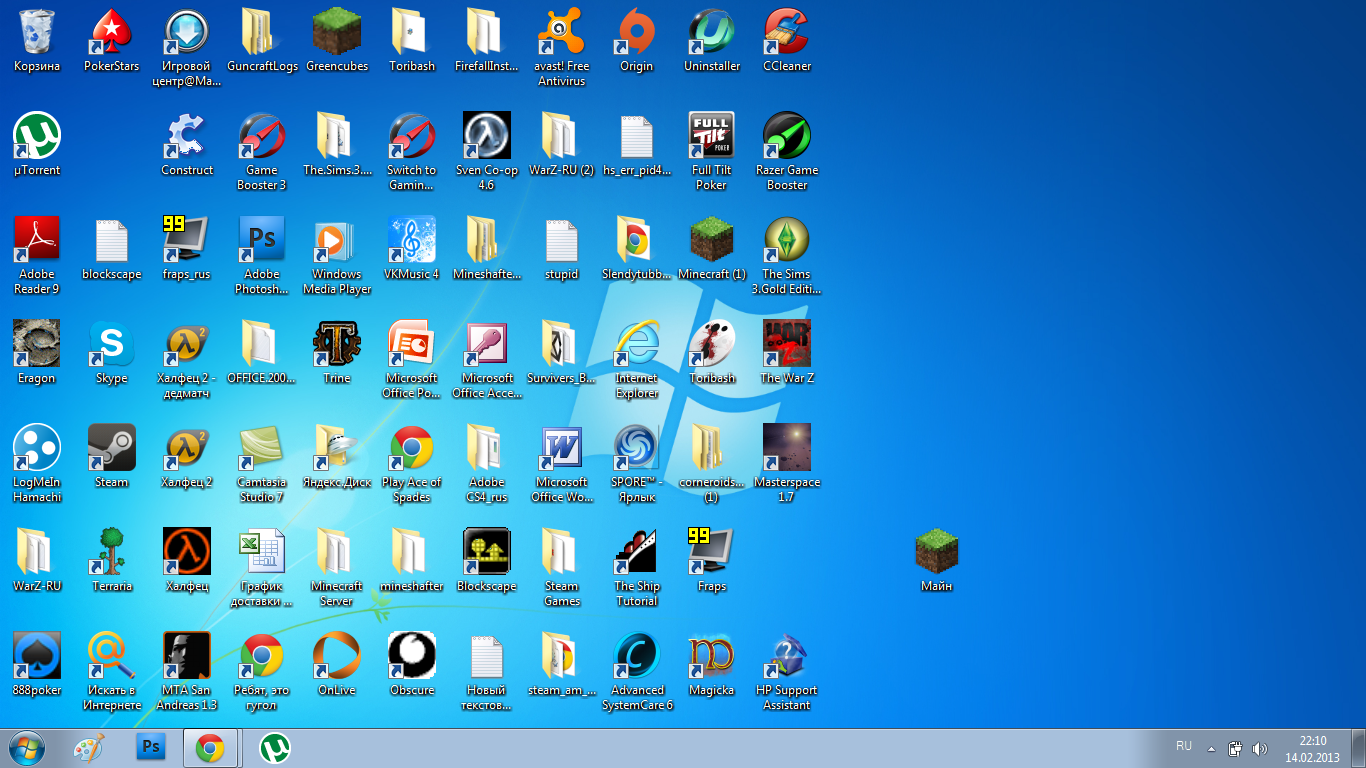Viewport: 1366px width, 768px height.
Task: Launch the Trine shortcut
Action: [x=337, y=344]
